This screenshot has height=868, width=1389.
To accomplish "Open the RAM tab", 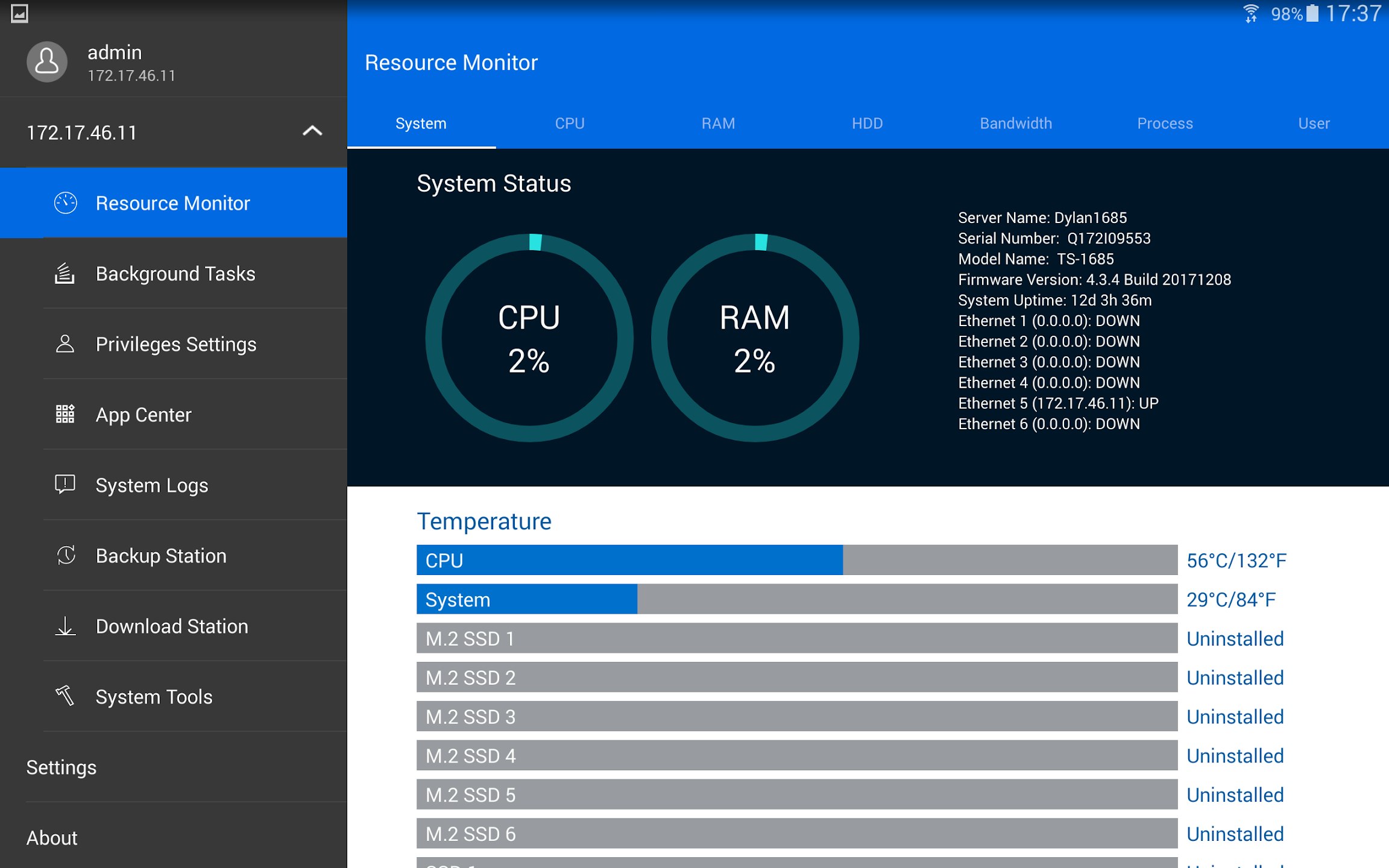I will point(718,123).
